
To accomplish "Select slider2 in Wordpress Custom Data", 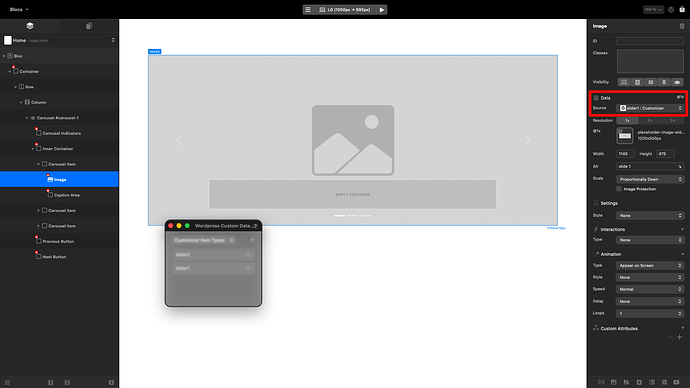I will [213, 254].
